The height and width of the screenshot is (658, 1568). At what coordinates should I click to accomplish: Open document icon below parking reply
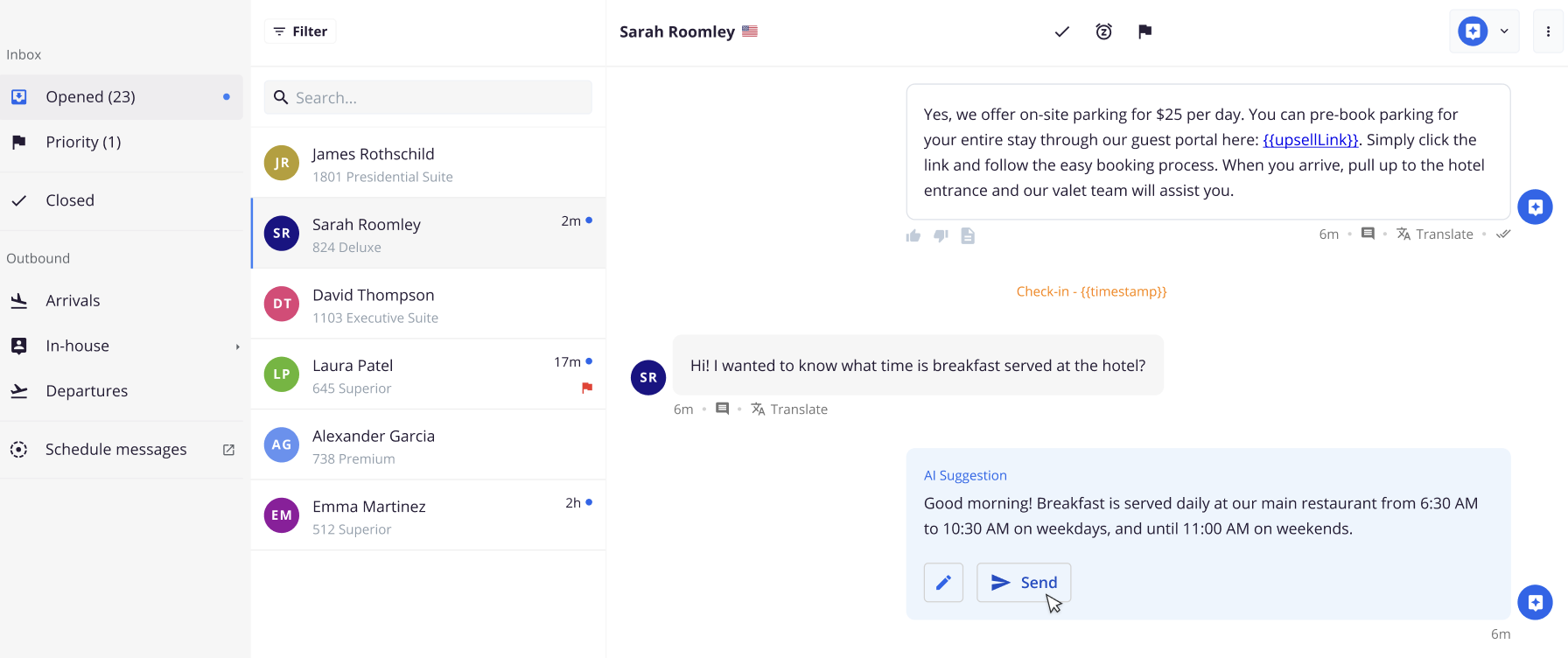click(x=968, y=235)
